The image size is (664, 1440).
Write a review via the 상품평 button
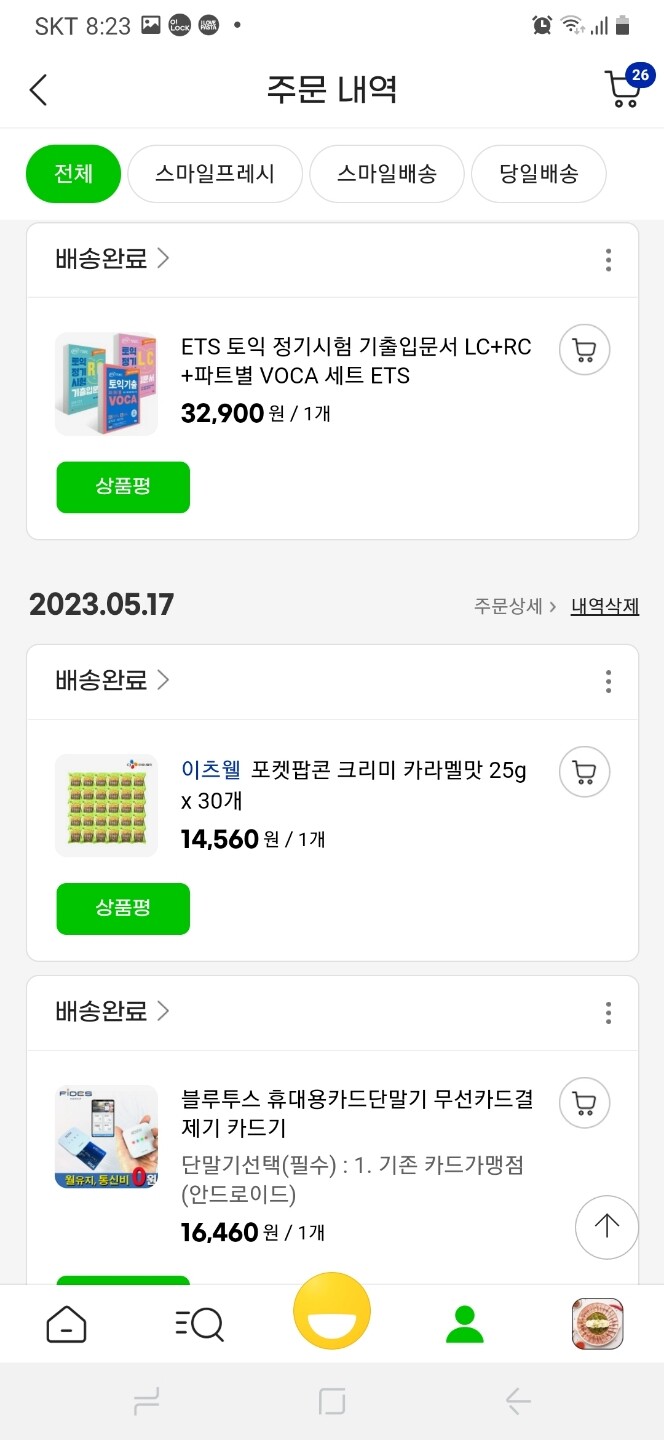(122, 487)
